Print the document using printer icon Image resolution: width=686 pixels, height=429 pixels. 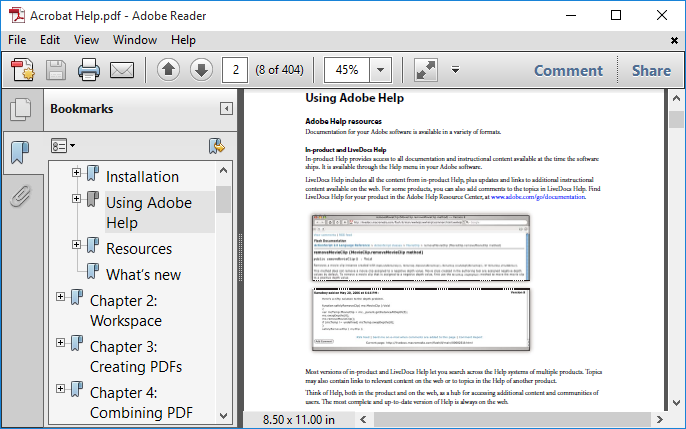pos(89,70)
